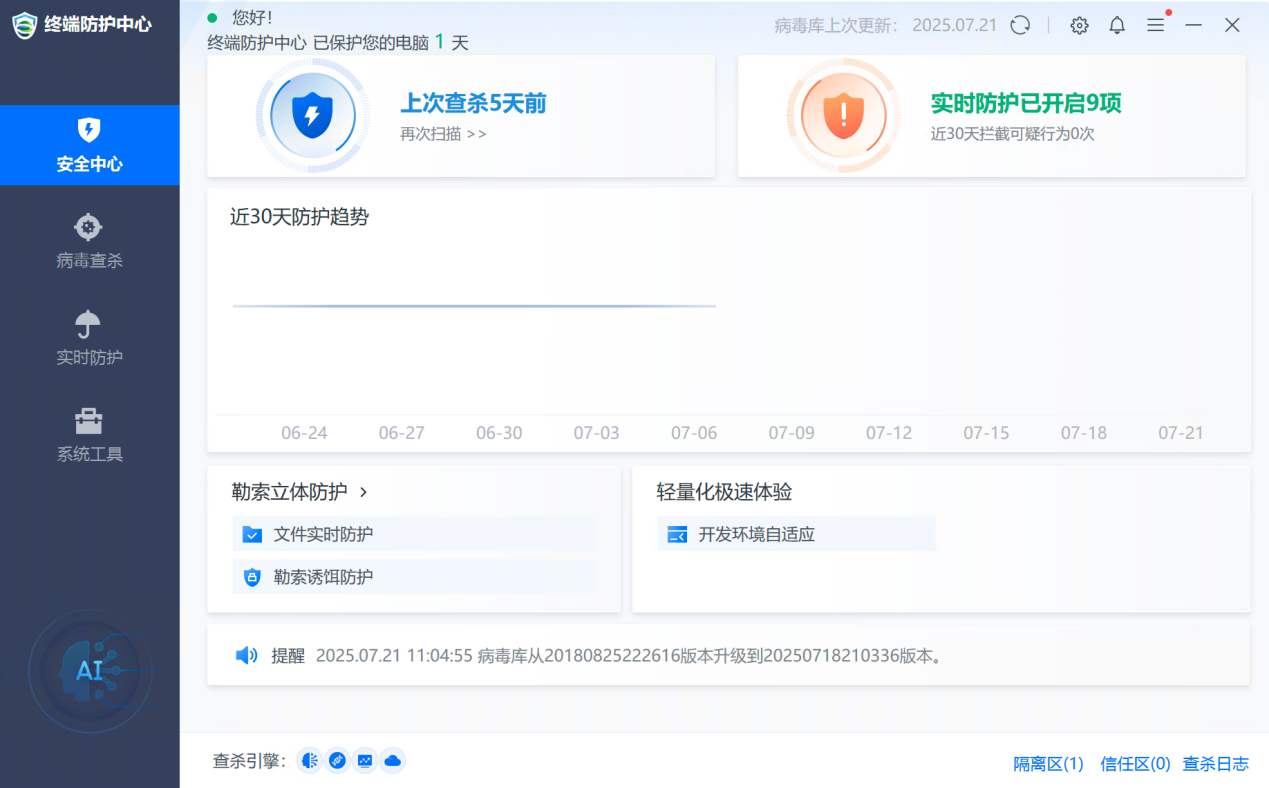Screen dimensions: 1269x788
Task: Click the 开发环境自适应 item
Action: click(x=756, y=535)
